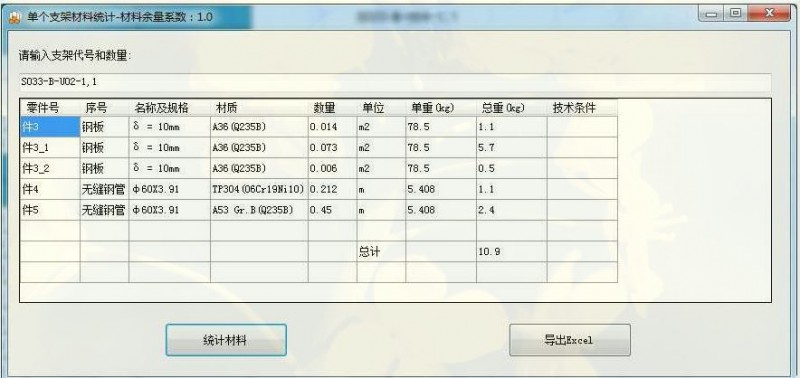Select the 数量 column header
Image resolution: width=800 pixels, height=378 pixels.
[332, 108]
